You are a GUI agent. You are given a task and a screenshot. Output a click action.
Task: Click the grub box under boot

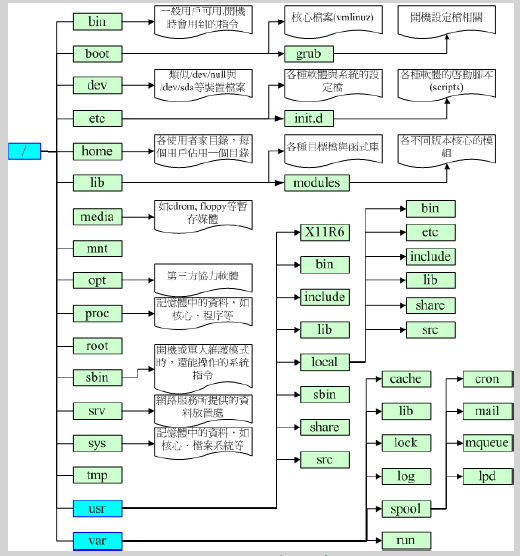[309, 54]
